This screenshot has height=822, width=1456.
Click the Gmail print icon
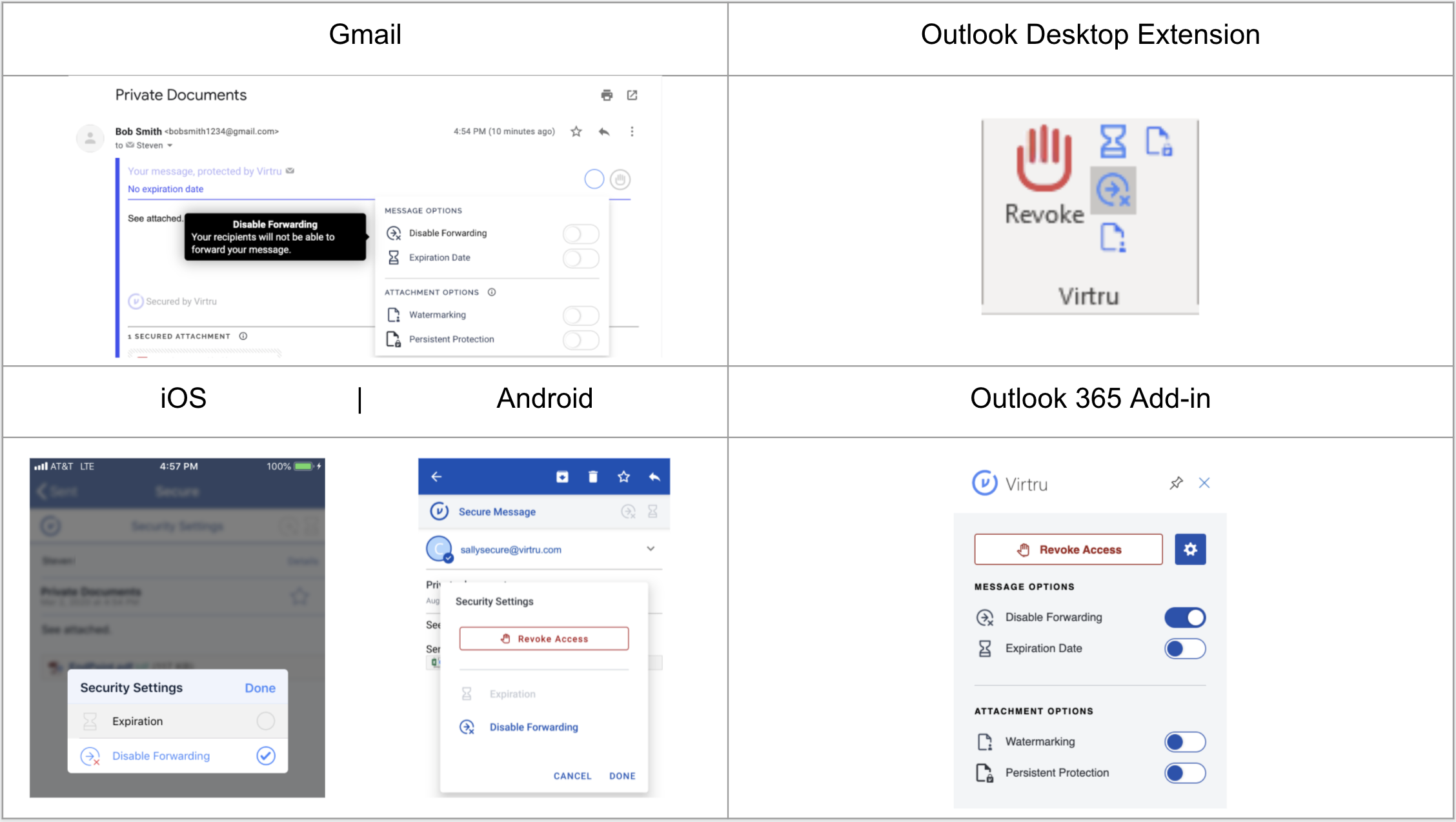pyautogui.click(x=607, y=95)
